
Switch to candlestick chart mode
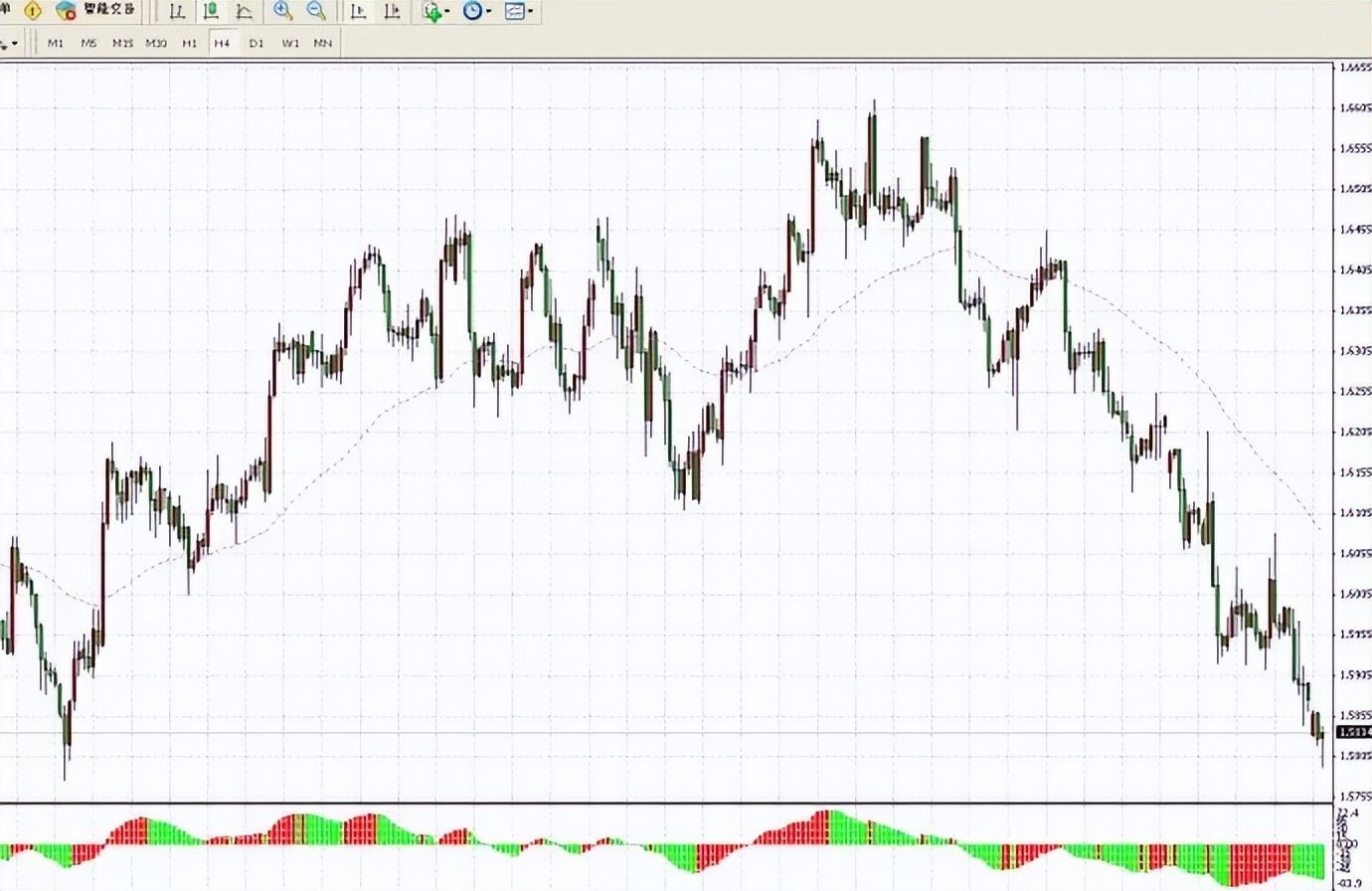[211, 12]
